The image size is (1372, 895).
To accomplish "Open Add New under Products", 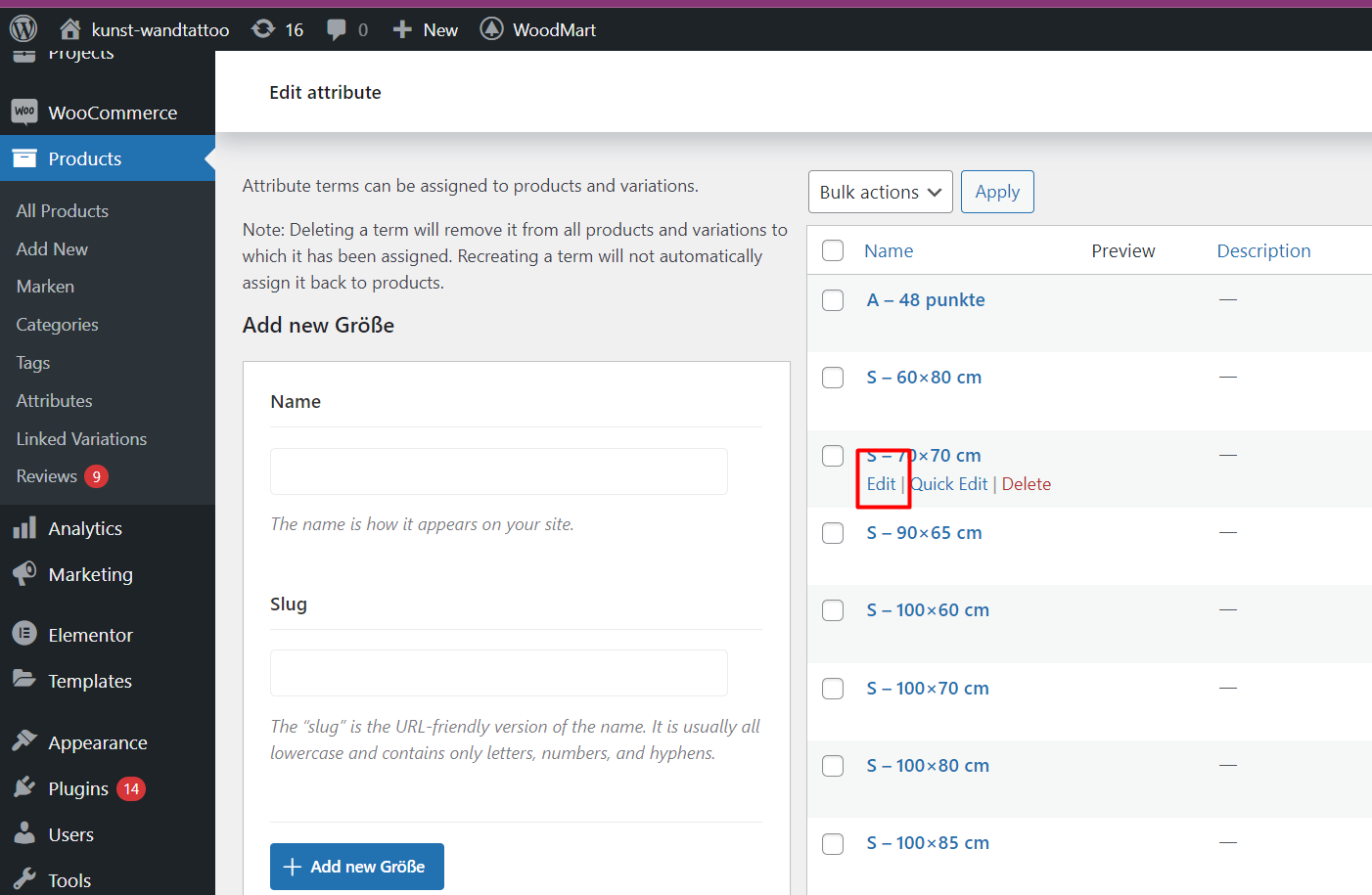I will pyautogui.click(x=52, y=248).
